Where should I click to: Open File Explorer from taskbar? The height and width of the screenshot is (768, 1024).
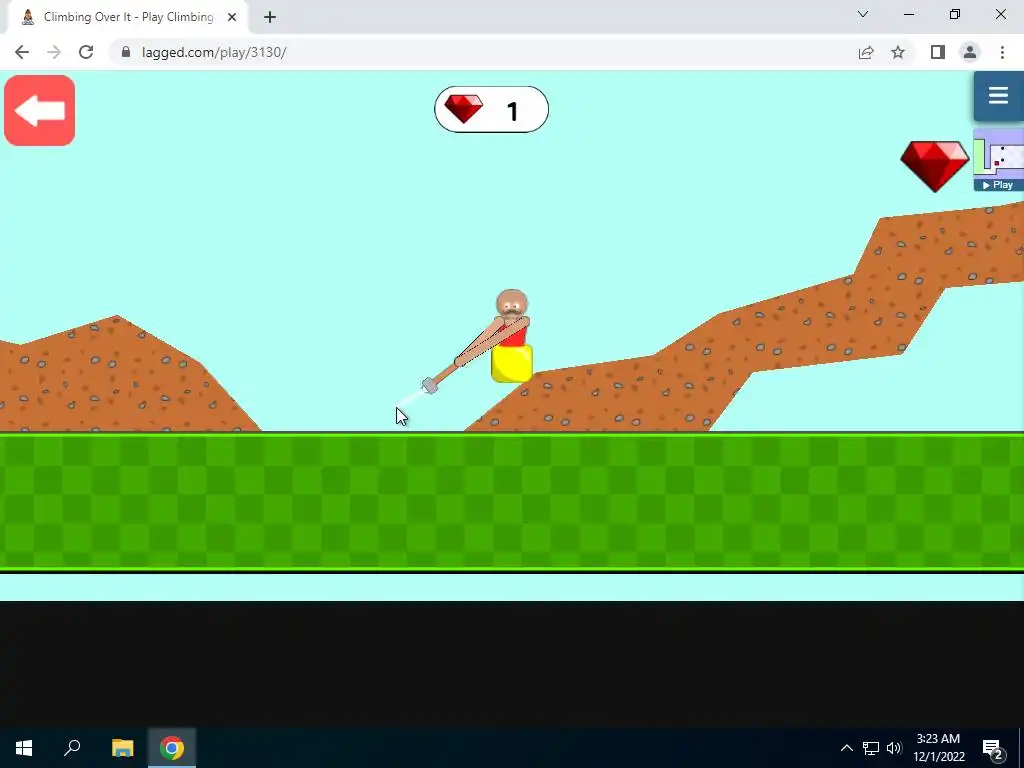click(x=122, y=748)
